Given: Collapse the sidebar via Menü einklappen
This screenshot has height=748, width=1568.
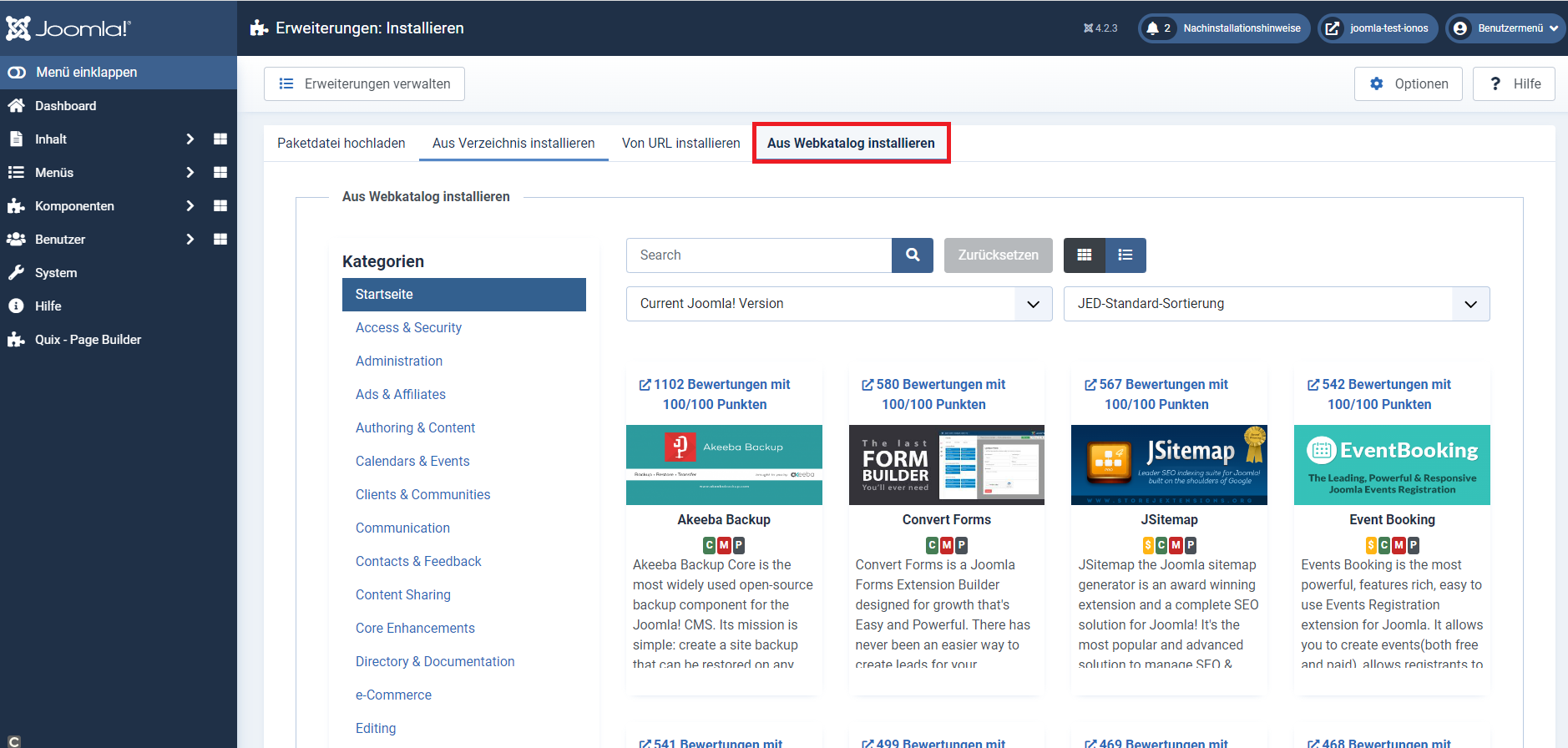Looking at the screenshot, I should (x=119, y=73).
